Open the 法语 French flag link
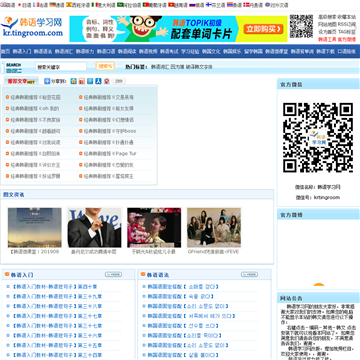This screenshot has height=360, width=360. click(40, 5)
